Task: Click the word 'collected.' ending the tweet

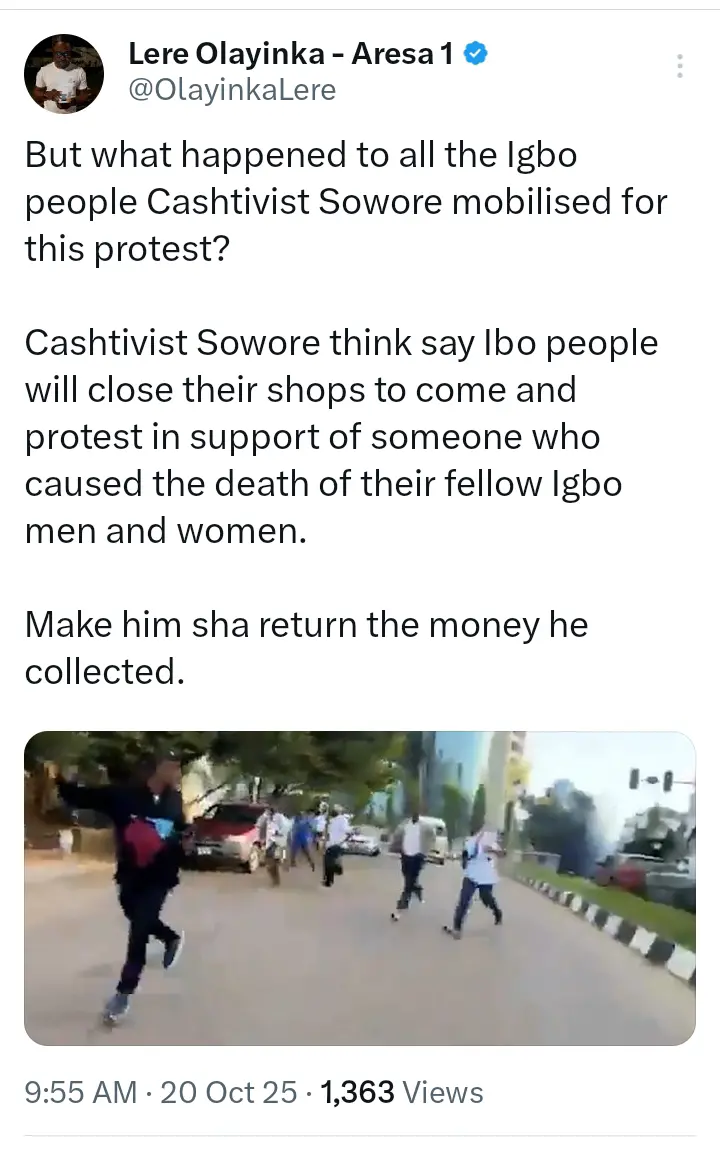Action: coord(104,671)
